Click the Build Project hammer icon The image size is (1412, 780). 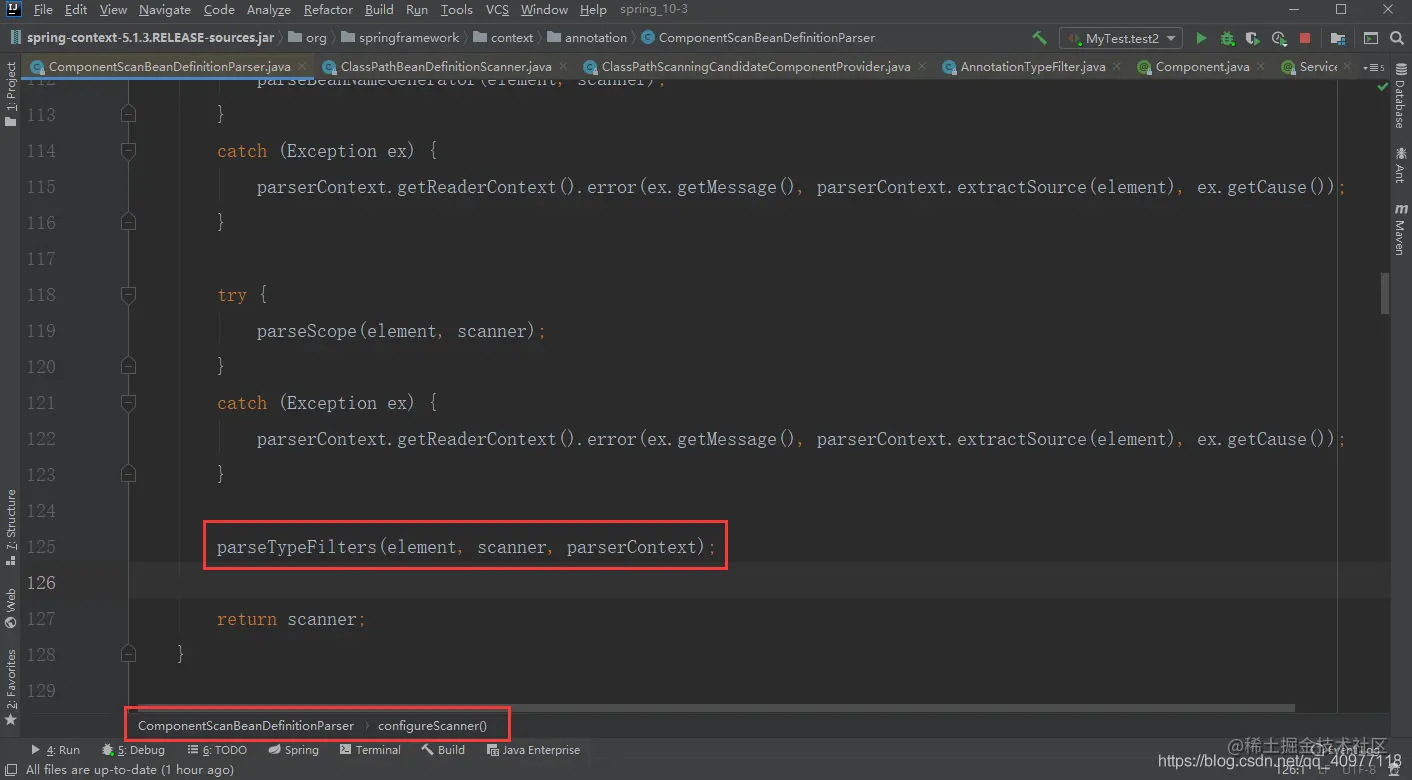(1040, 38)
